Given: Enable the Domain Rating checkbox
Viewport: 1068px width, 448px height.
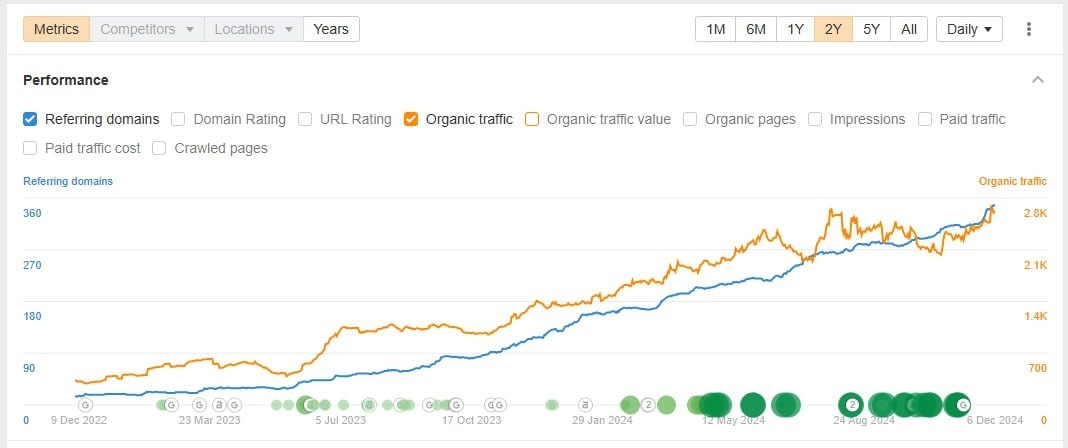Looking at the screenshot, I should pyautogui.click(x=178, y=119).
